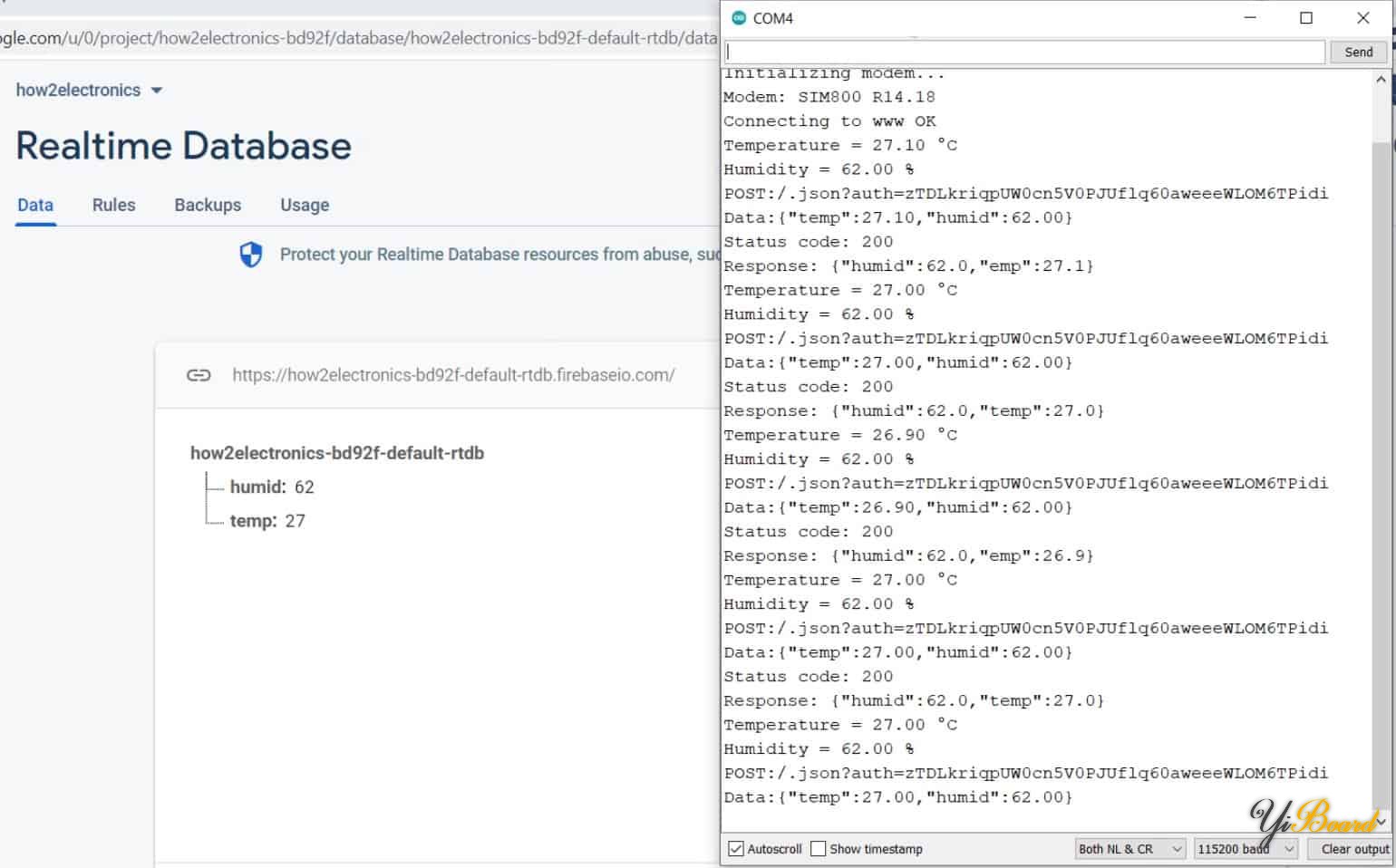Maximize the COM4 serial monitor window
Viewport: 1396px width, 868px height.
1306,18
